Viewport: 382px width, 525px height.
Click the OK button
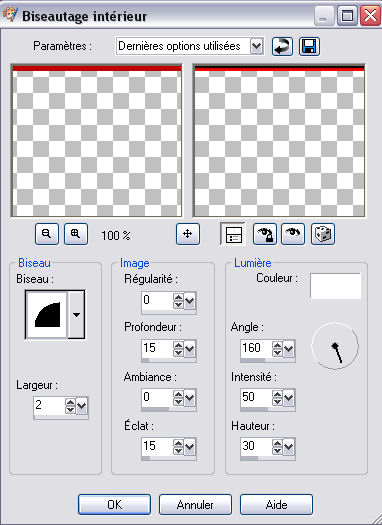[x=114, y=504]
